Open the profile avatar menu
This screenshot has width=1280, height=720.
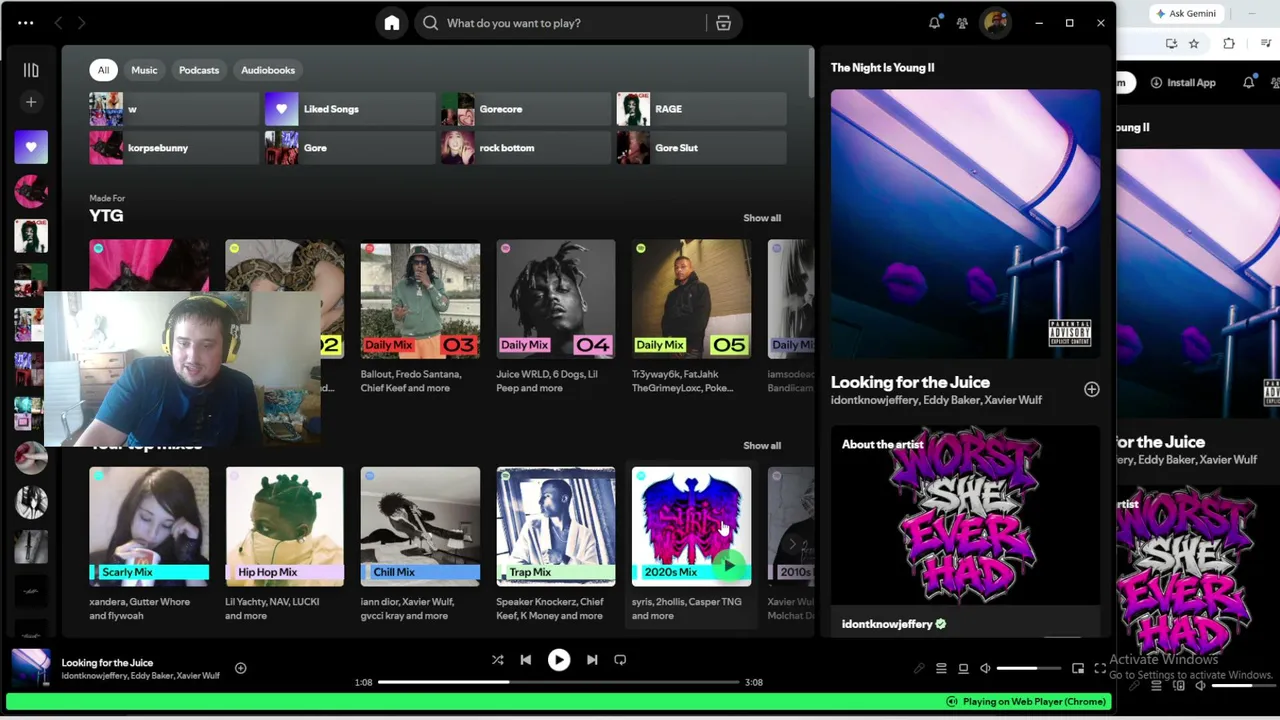click(995, 23)
